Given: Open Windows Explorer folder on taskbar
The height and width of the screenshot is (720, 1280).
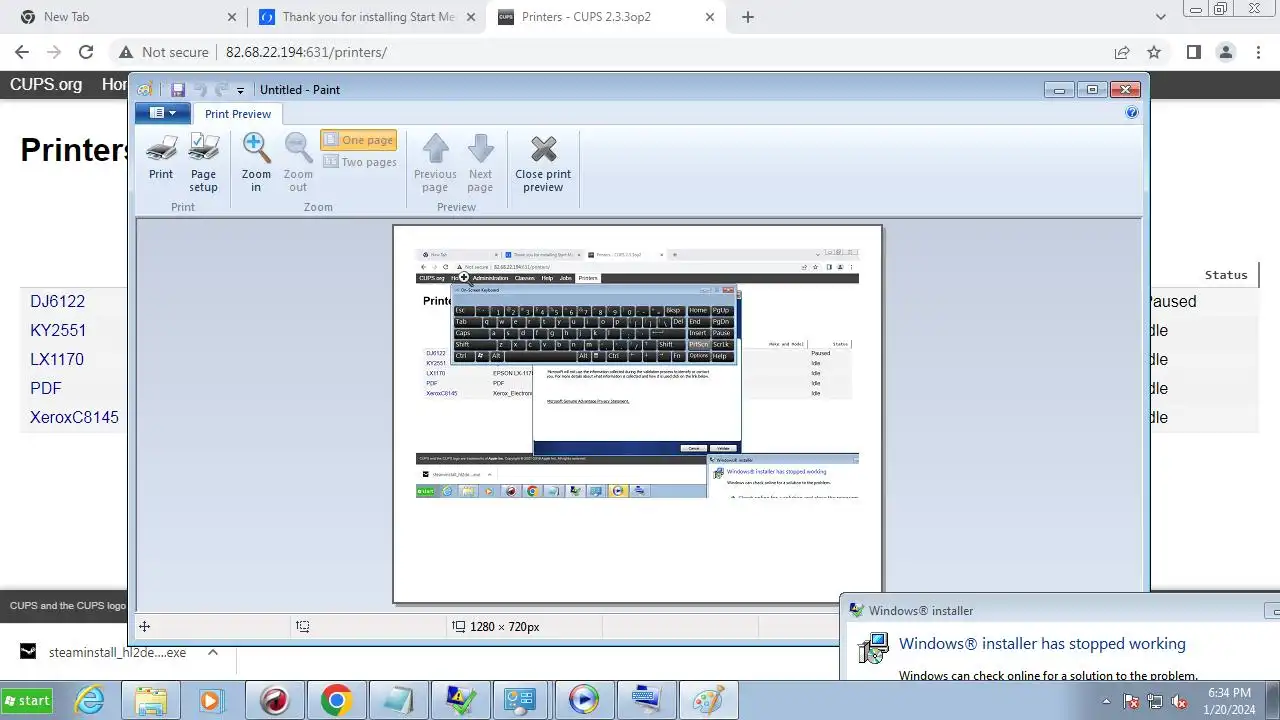Looking at the screenshot, I should point(151,700).
